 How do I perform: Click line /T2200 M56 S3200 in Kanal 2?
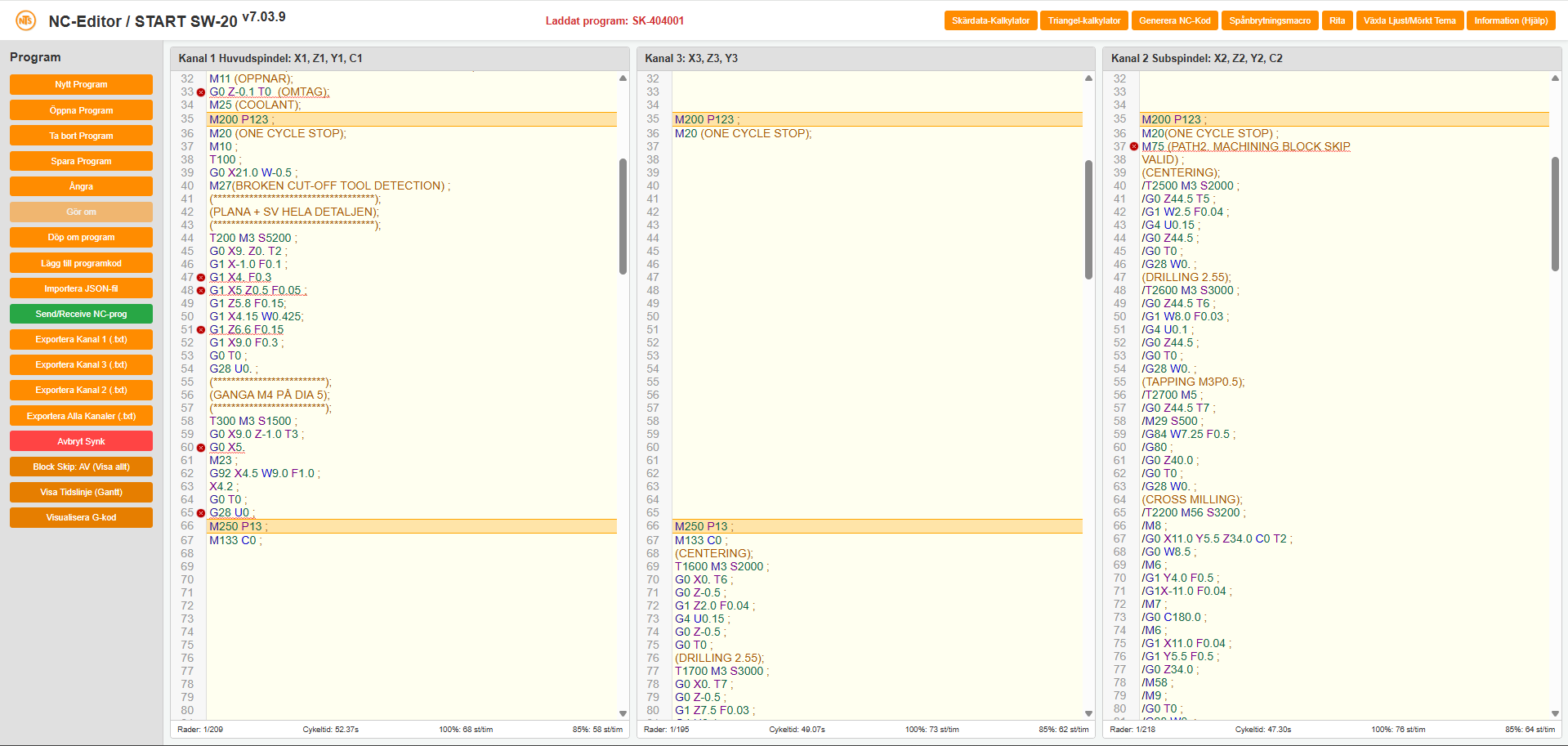tap(1193, 513)
